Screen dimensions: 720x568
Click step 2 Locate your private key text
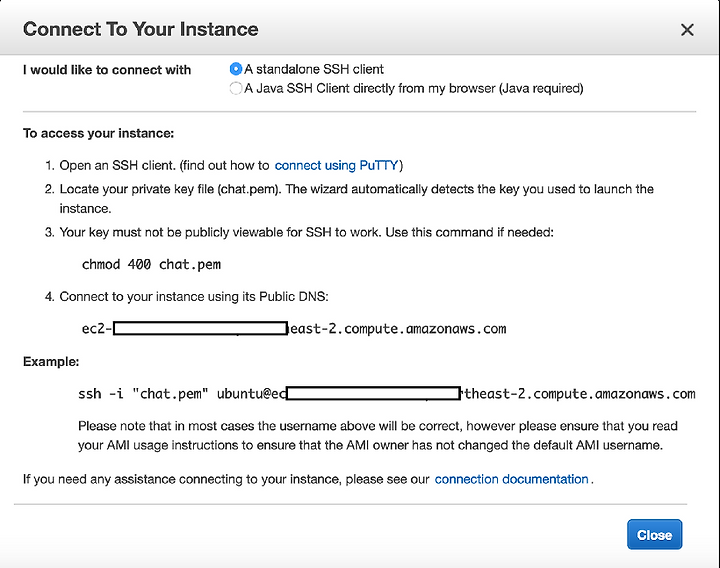(356, 199)
